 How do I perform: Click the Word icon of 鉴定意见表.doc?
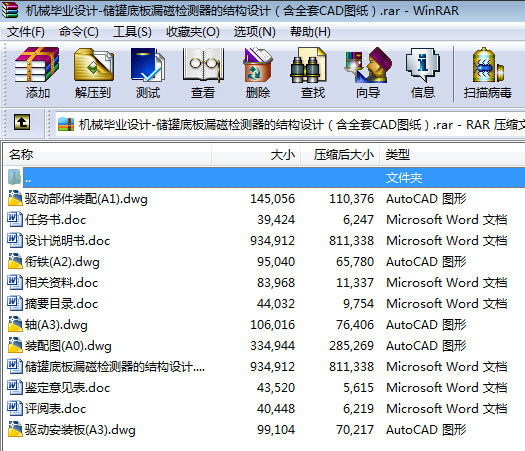tap(15, 387)
